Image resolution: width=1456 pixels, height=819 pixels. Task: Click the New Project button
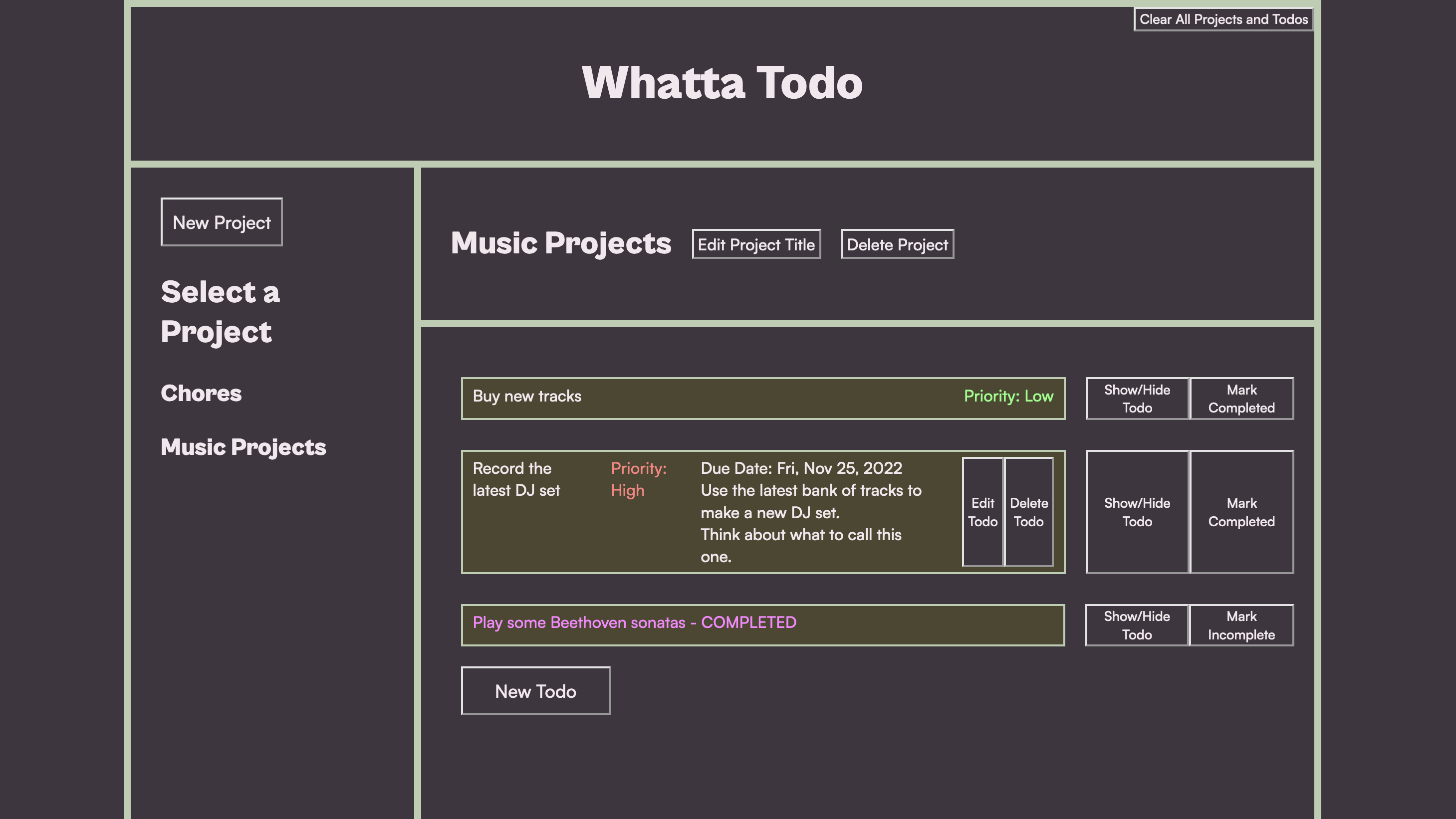click(221, 222)
